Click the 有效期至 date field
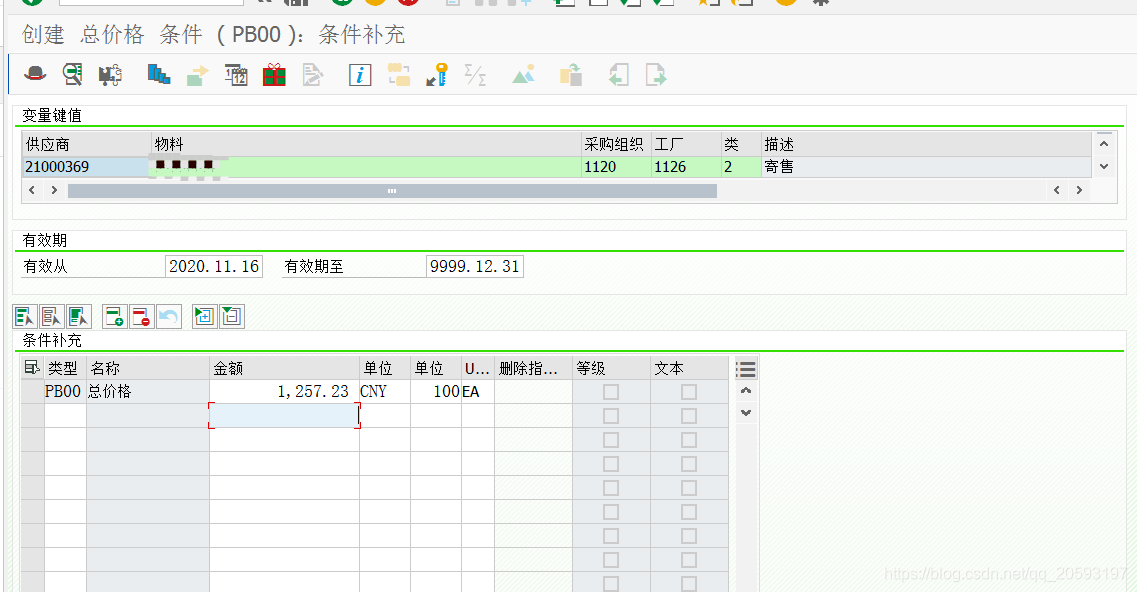Image resolution: width=1137 pixels, height=592 pixels. click(x=475, y=266)
